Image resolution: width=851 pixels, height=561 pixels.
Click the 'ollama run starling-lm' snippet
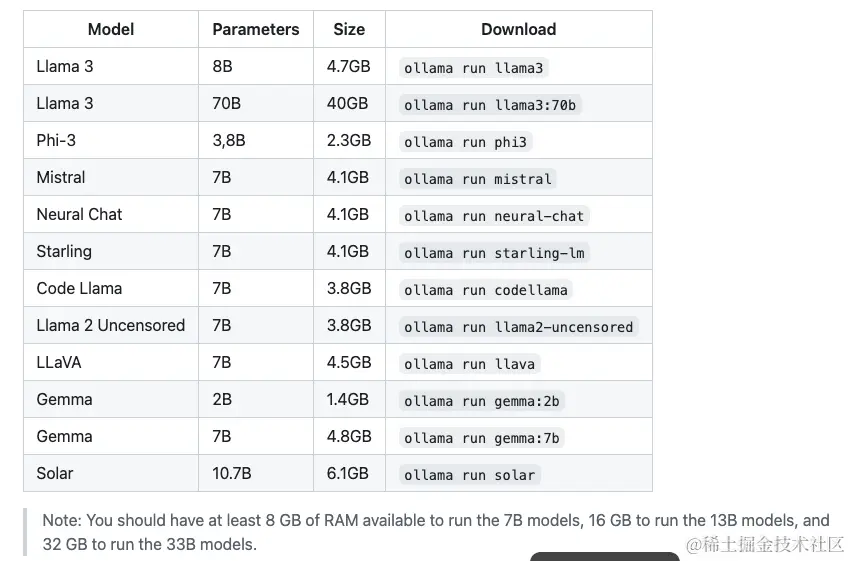click(494, 253)
